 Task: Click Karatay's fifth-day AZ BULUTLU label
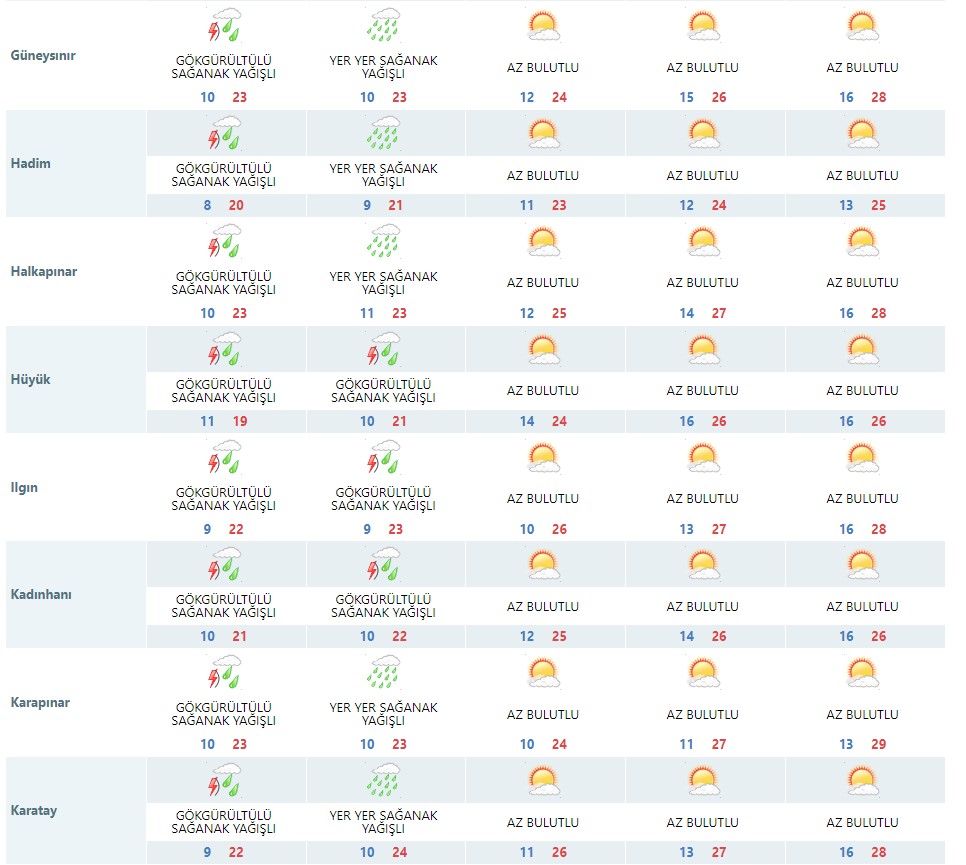pyautogui.click(x=862, y=822)
